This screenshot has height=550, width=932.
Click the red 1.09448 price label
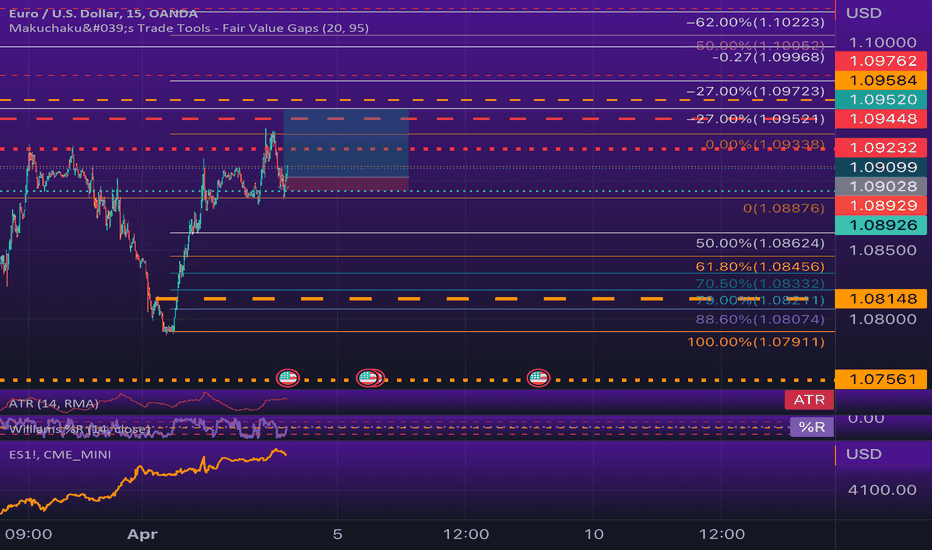(881, 119)
